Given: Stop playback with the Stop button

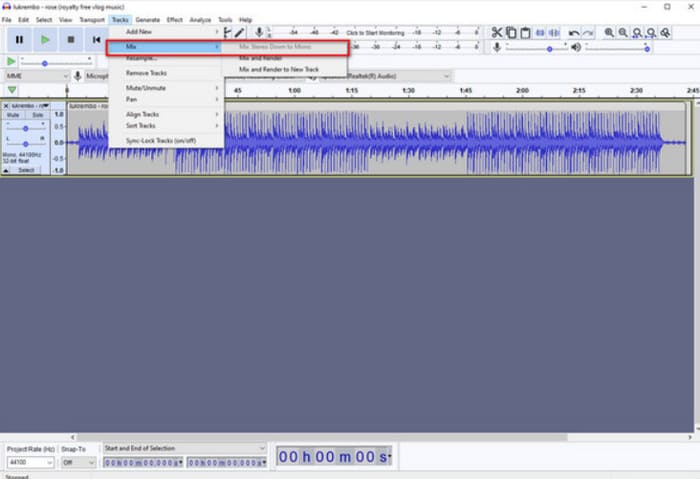Looking at the screenshot, I should pos(71,40).
